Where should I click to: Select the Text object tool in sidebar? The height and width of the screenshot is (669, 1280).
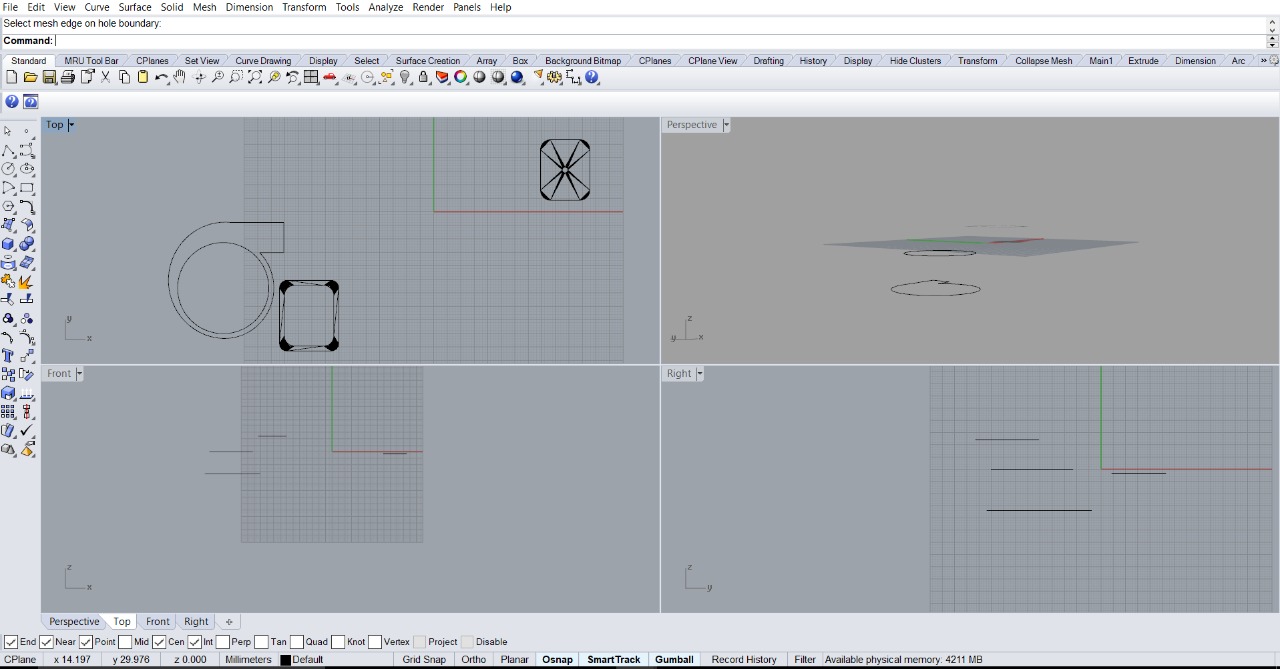[8, 356]
